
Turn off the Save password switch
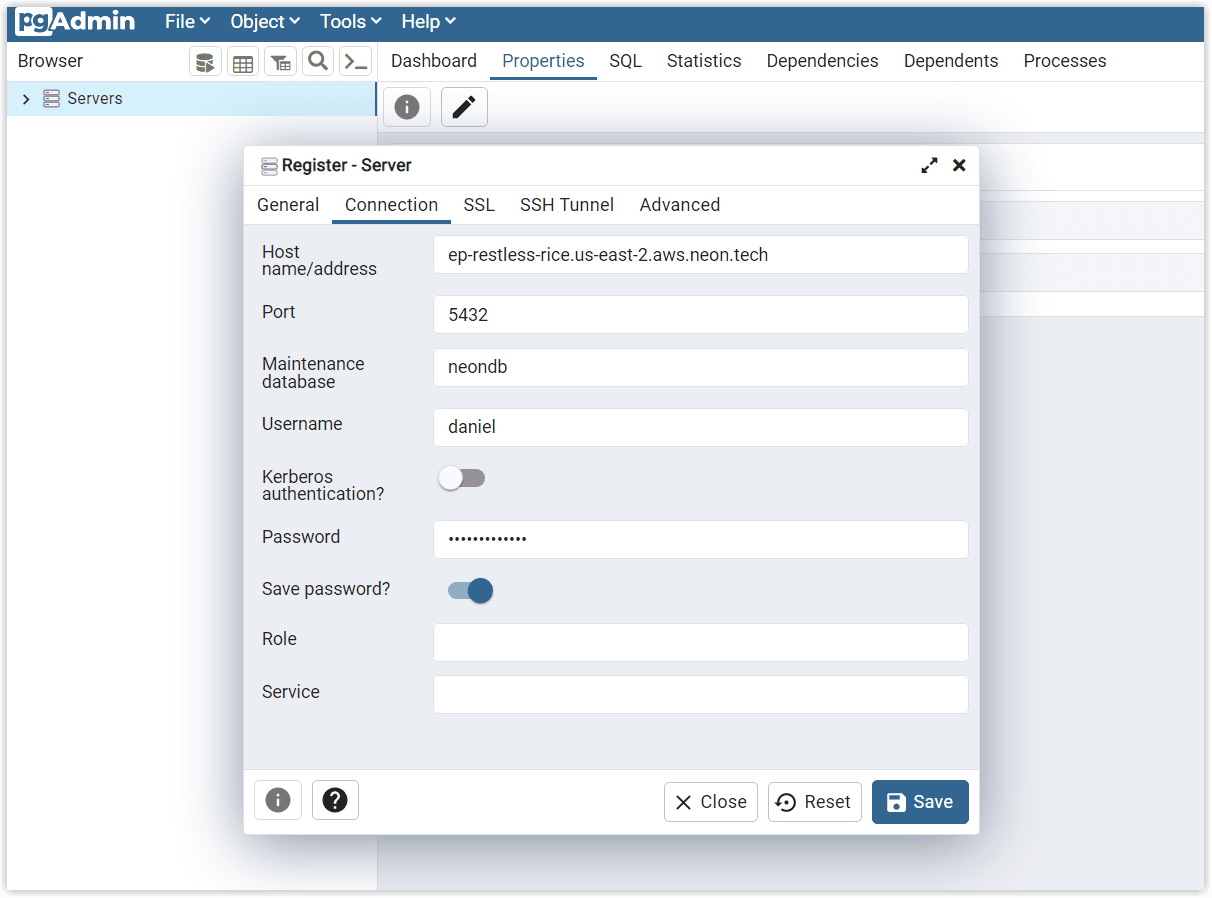pos(470,591)
